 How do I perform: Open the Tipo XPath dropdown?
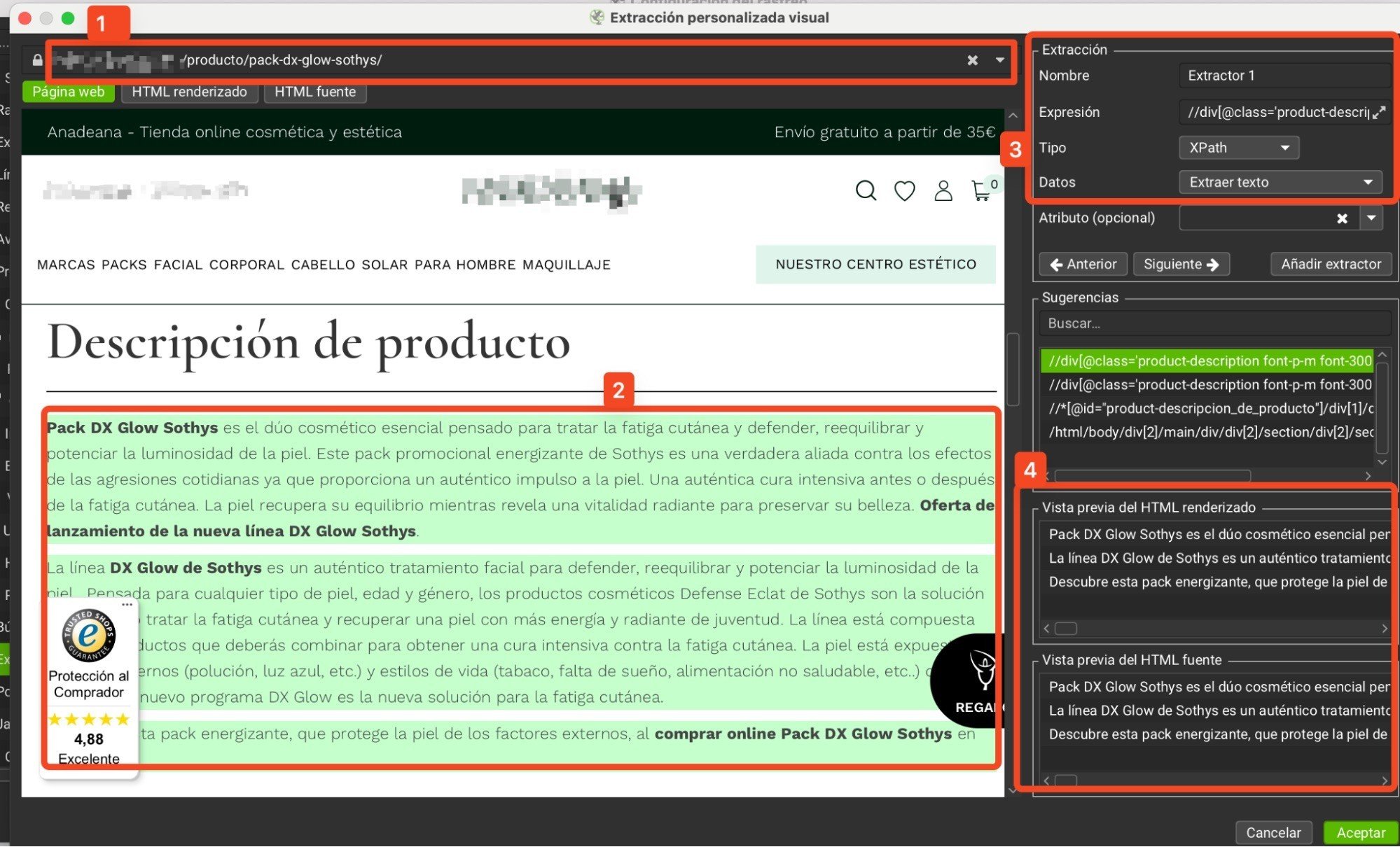point(1239,148)
